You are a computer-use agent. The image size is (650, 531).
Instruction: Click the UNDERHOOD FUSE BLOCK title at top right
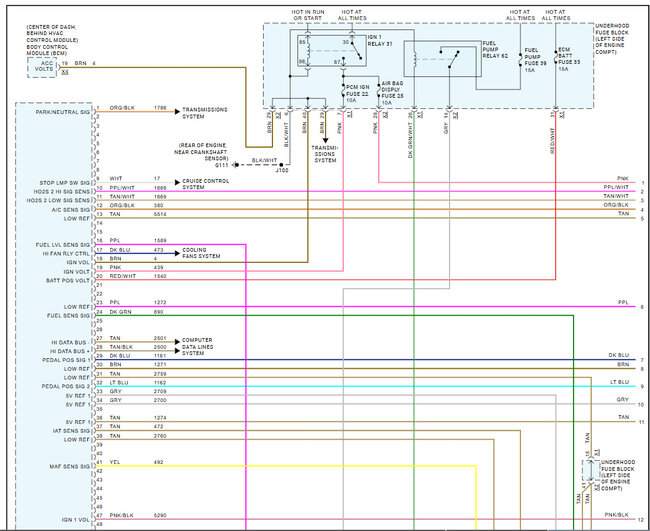pos(612,39)
